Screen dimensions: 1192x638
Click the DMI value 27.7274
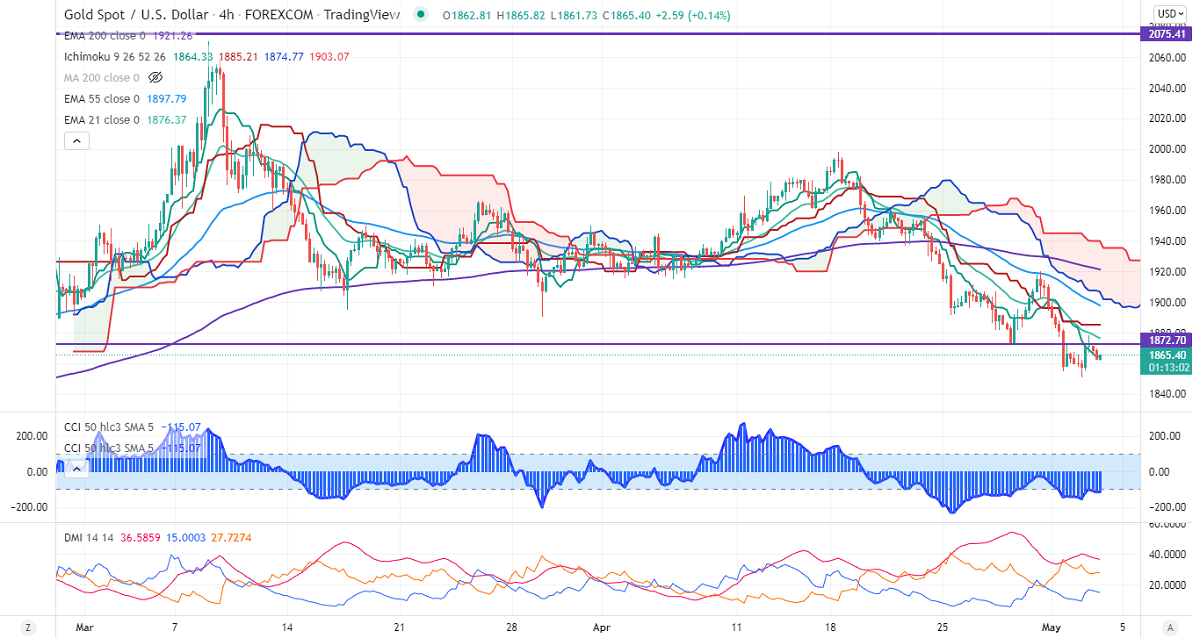[x=231, y=538]
